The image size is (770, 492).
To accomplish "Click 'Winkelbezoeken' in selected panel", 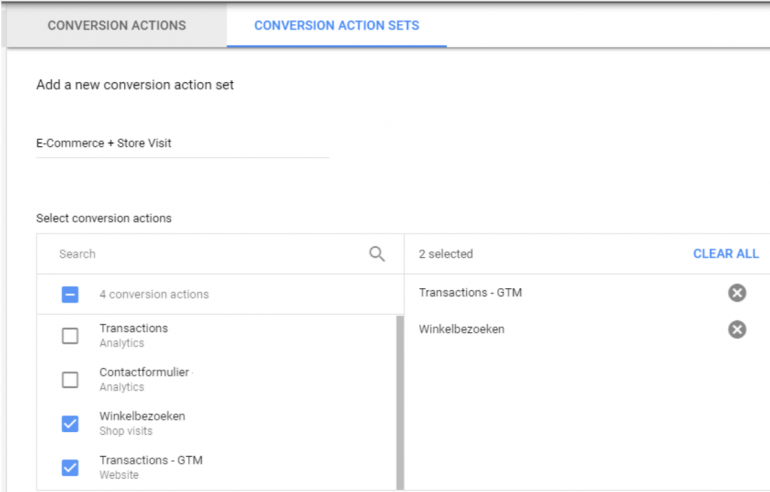I will point(461,329).
